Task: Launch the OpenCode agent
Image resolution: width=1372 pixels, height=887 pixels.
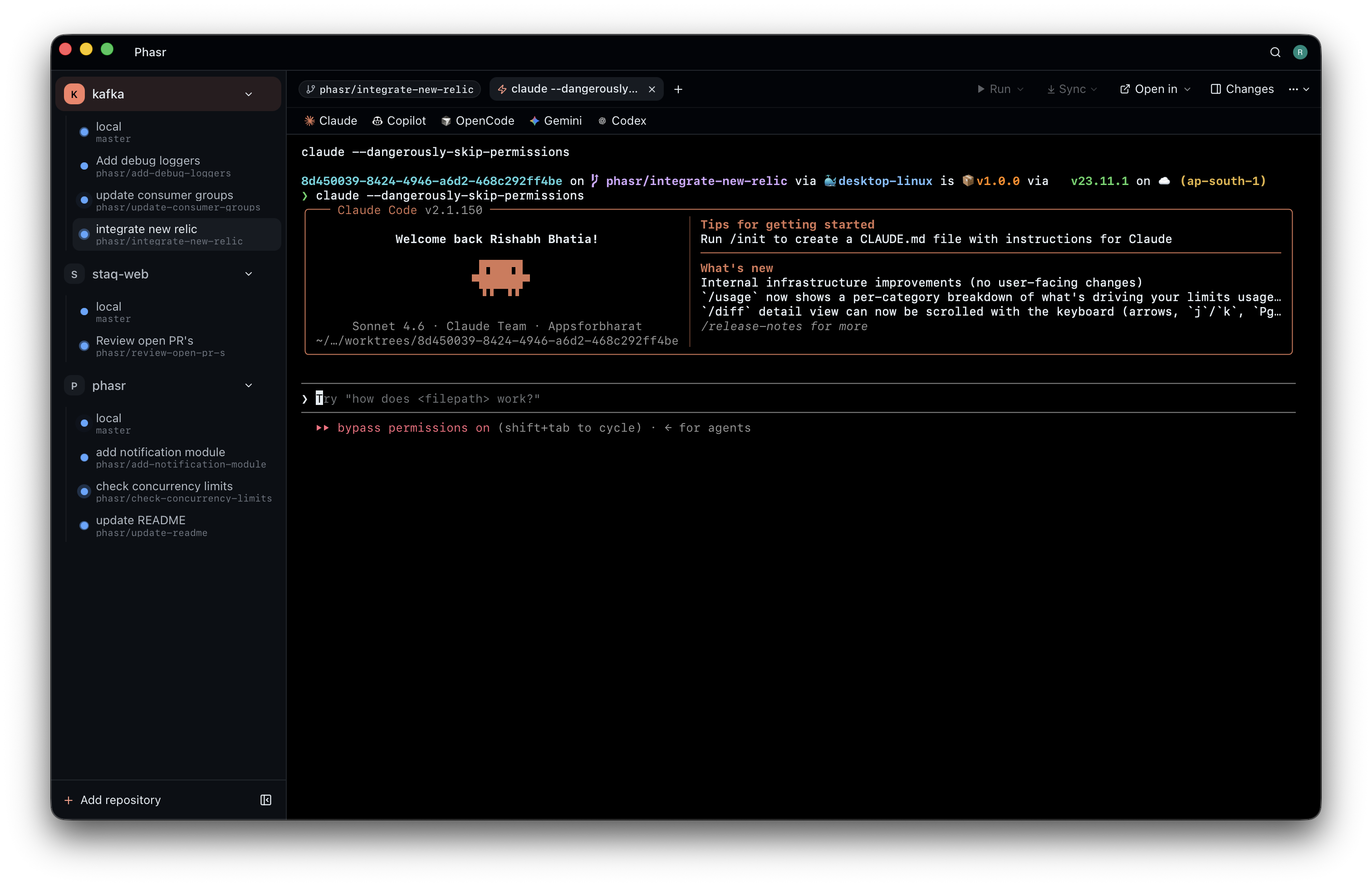Action: [478, 121]
